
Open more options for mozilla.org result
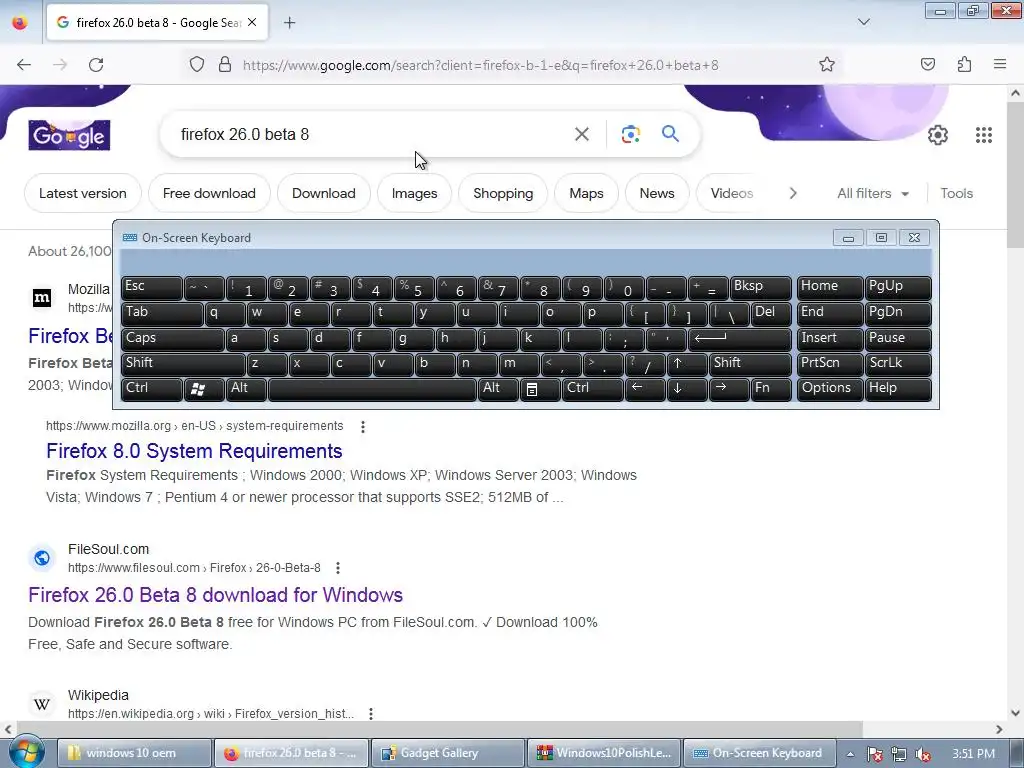(362, 426)
